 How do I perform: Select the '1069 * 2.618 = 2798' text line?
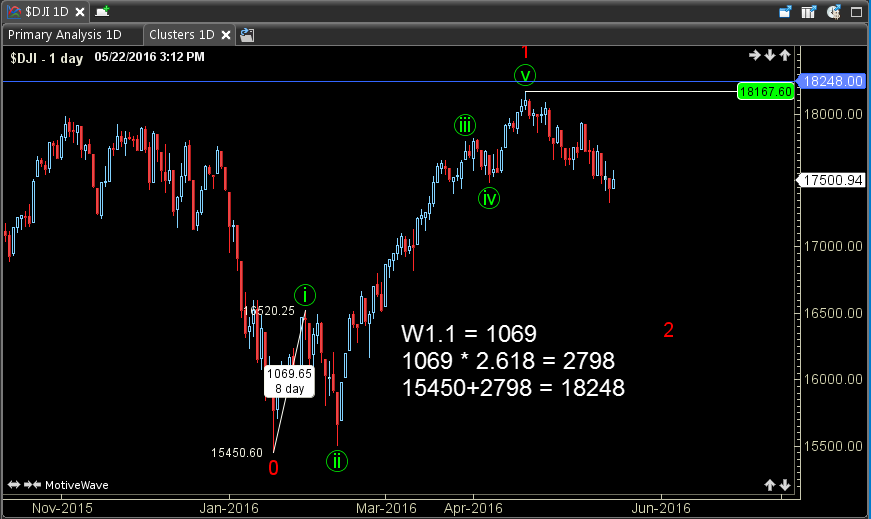tap(508, 361)
